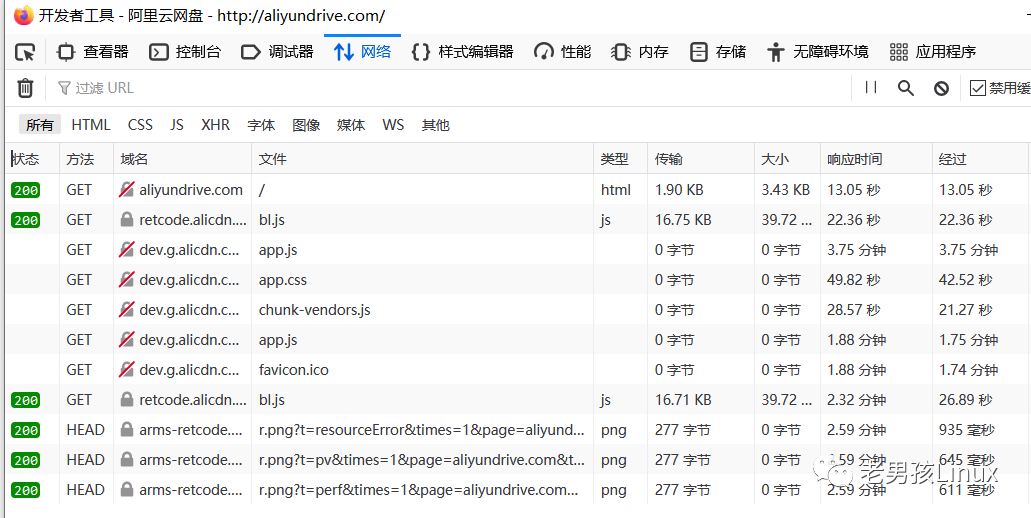Click lock icon in r.png?t=pv row

click(x=127, y=460)
